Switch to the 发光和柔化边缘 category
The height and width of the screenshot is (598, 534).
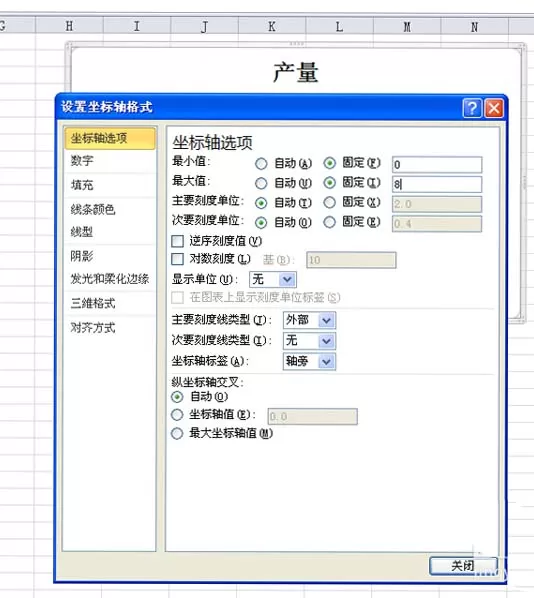coord(110,279)
